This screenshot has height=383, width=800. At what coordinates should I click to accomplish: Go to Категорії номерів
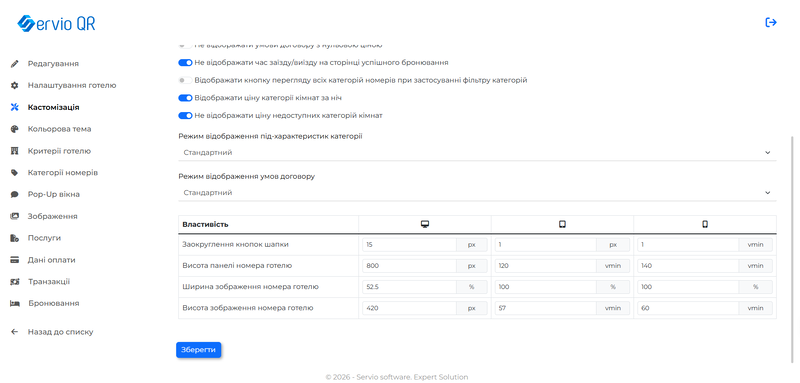tap(63, 173)
